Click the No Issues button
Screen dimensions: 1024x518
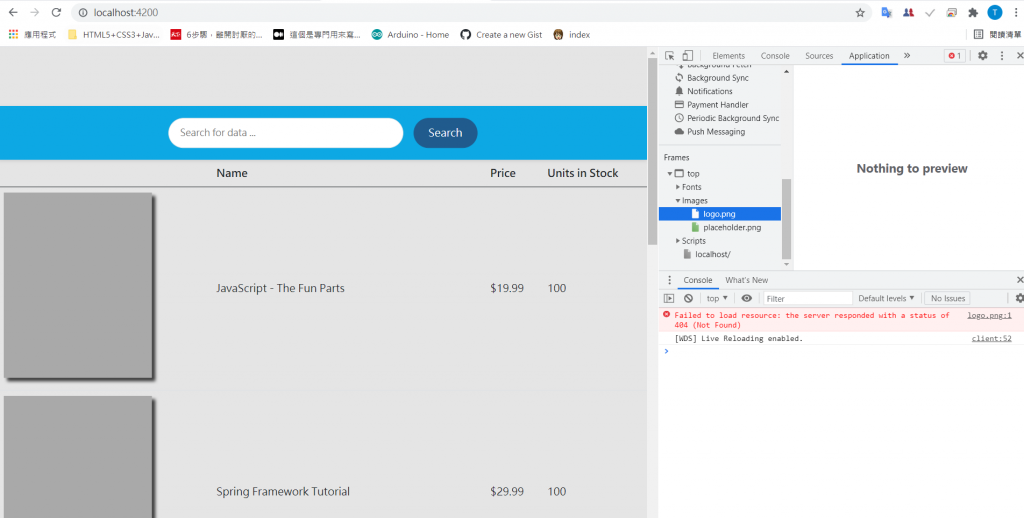coord(948,299)
